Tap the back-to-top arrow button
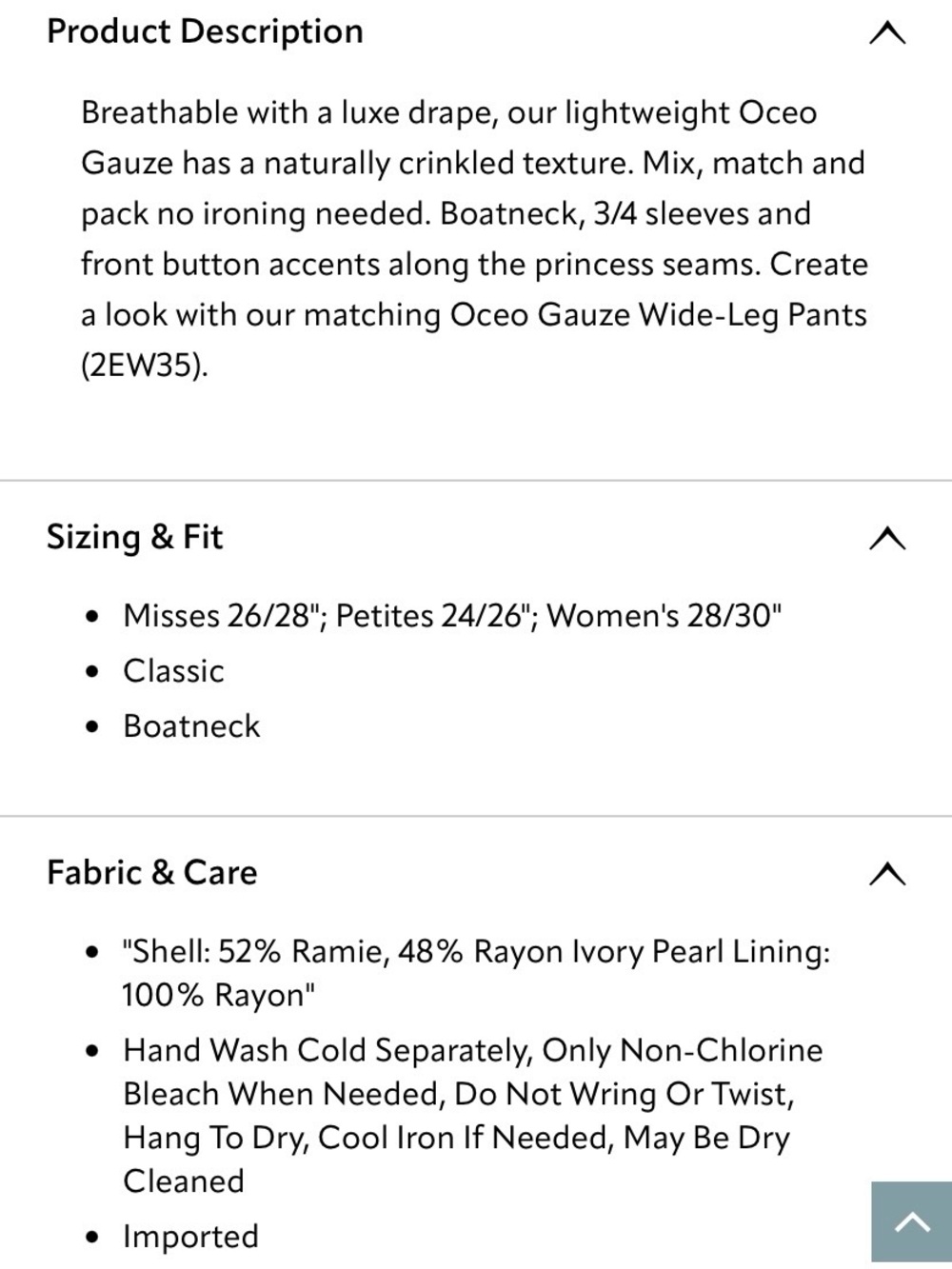This screenshot has height=1269, width=952. point(911,1221)
